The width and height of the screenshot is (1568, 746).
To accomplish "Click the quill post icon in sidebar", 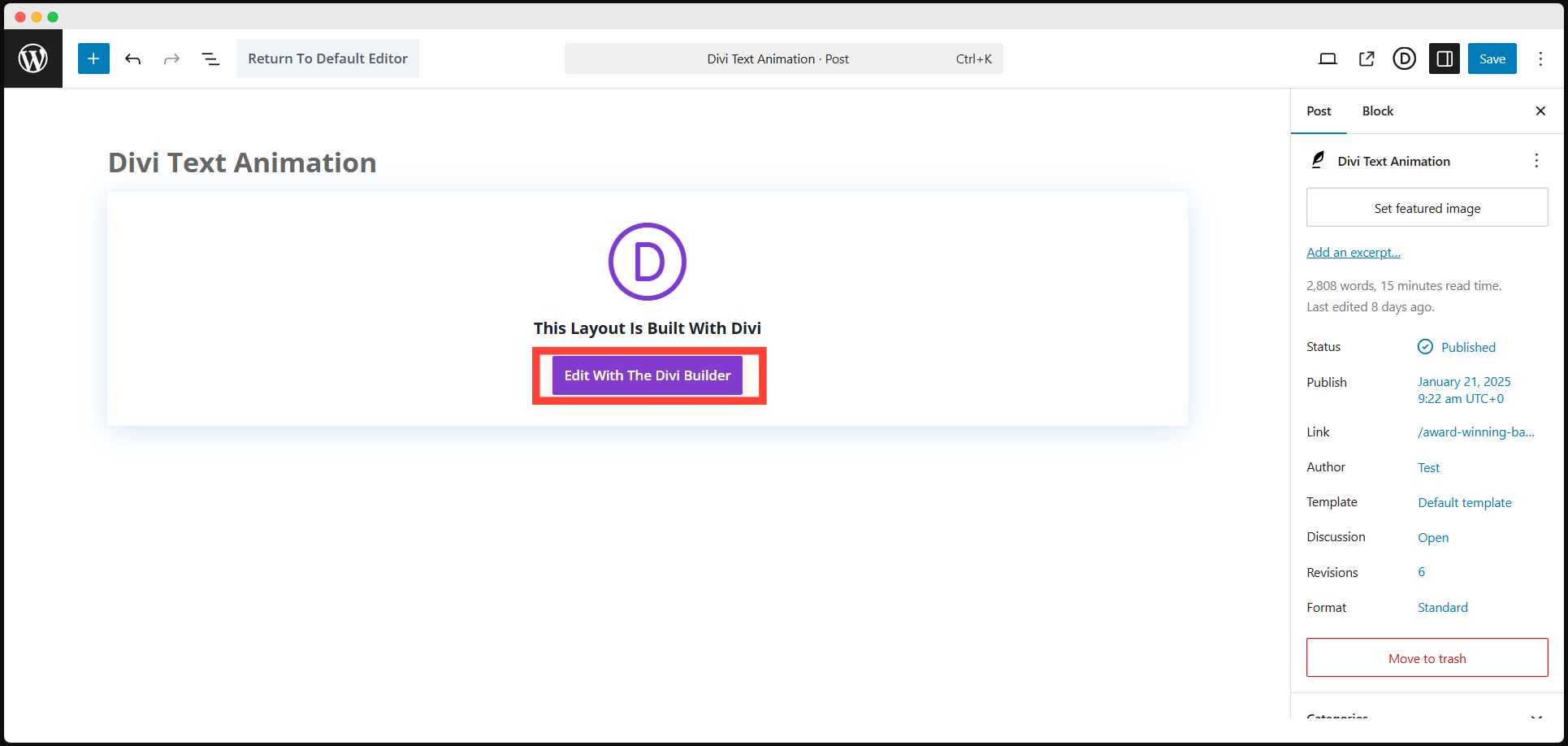I will (1318, 160).
